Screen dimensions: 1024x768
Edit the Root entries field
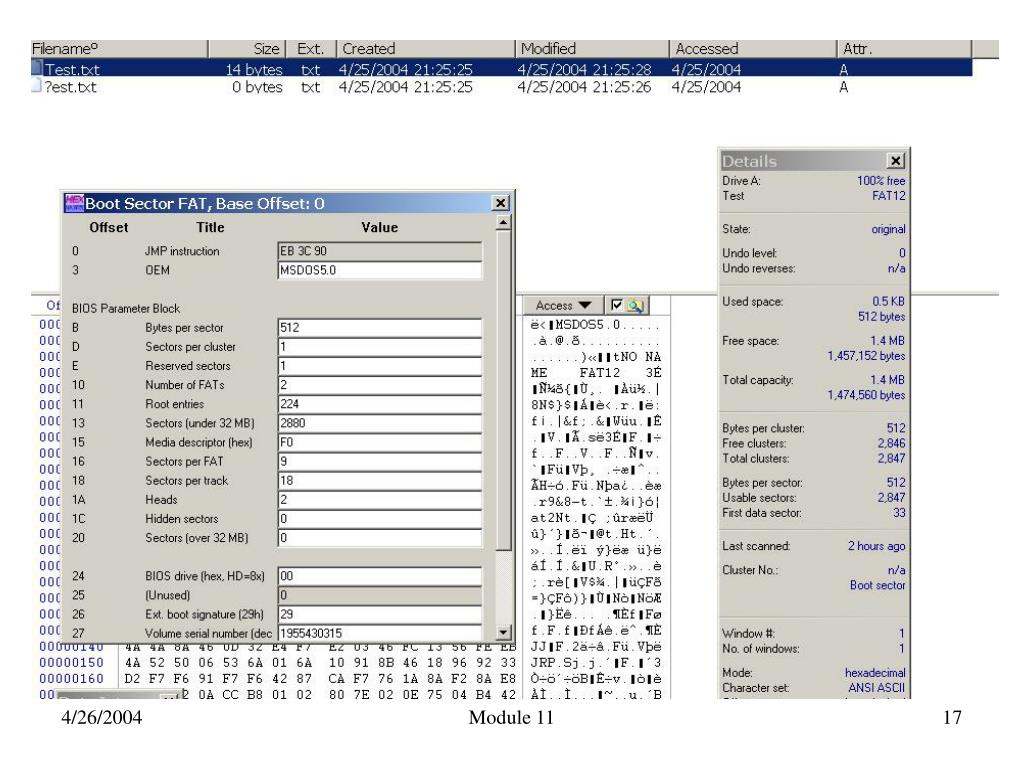(379, 404)
